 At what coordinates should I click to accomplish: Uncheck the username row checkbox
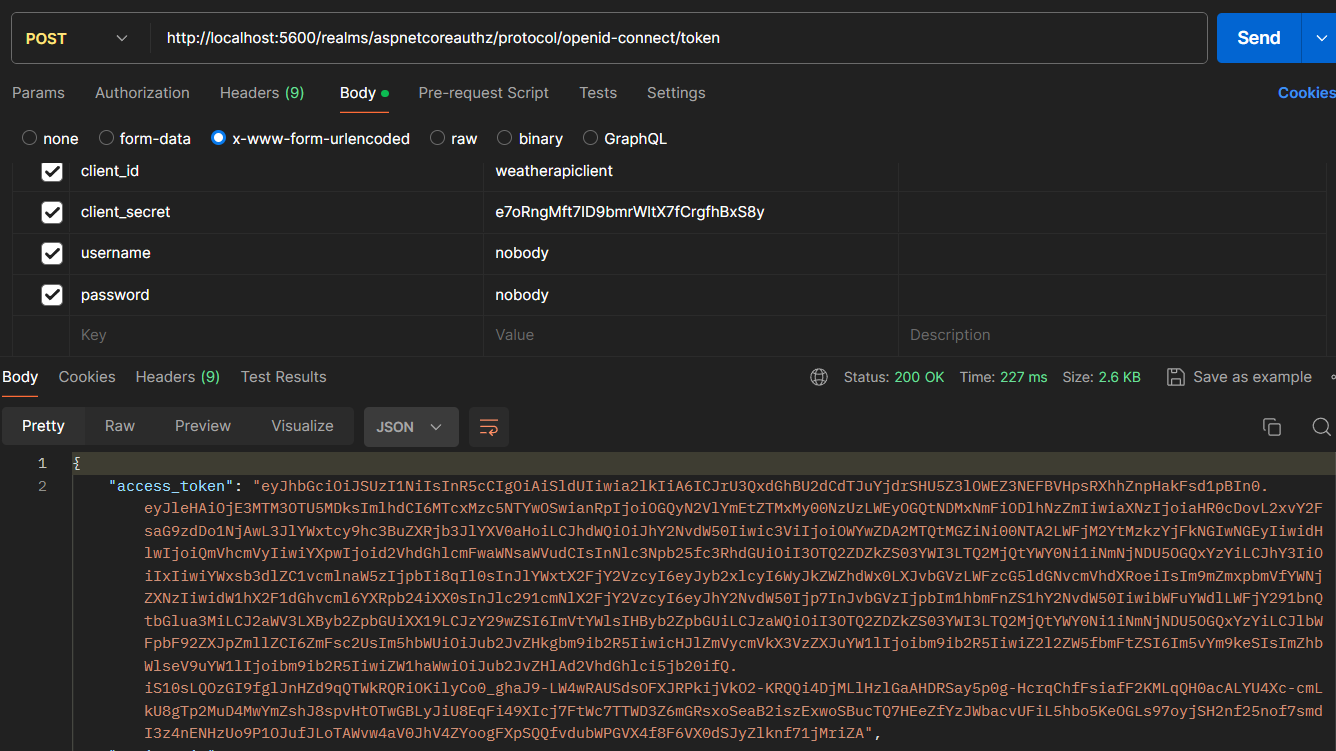tap(52, 254)
